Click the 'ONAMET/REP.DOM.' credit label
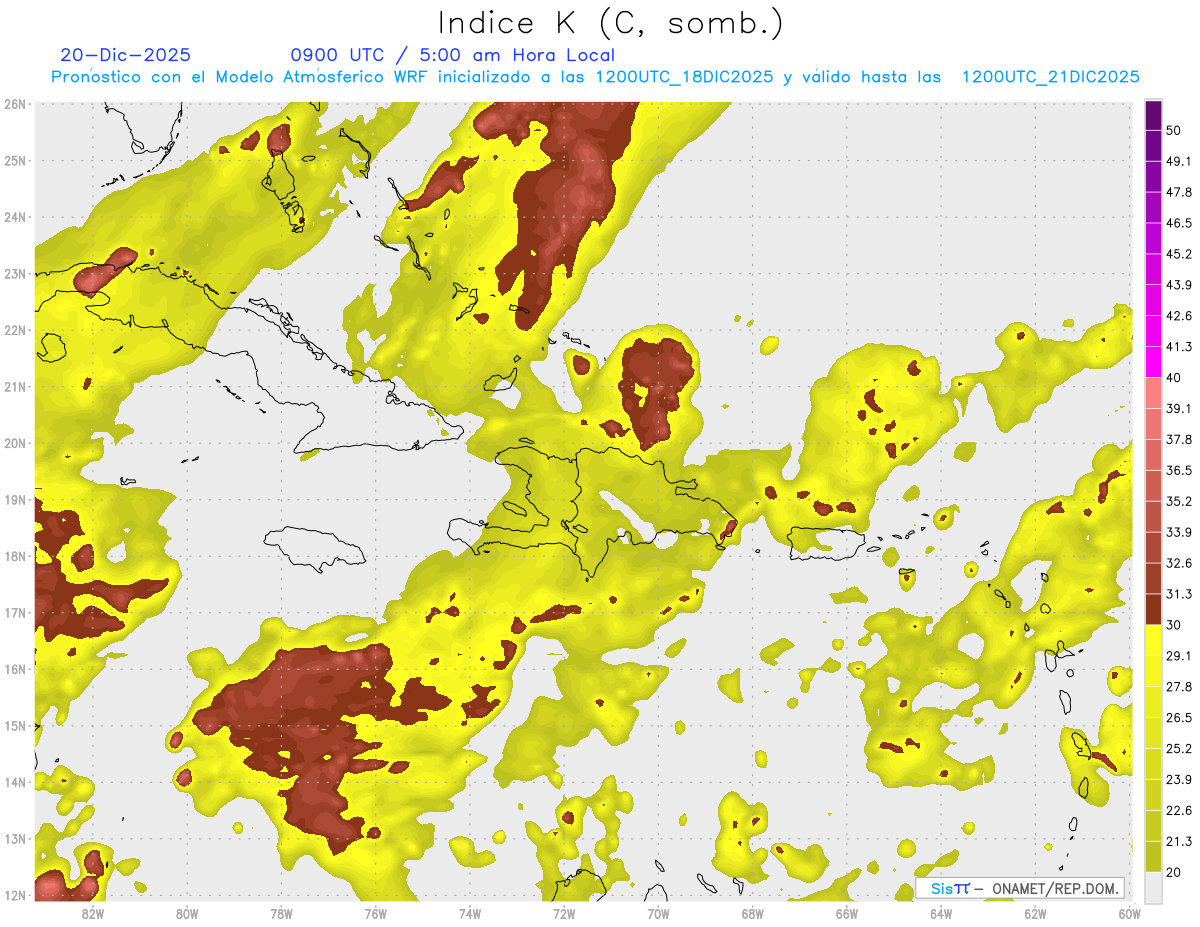 [x=1054, y=888]
